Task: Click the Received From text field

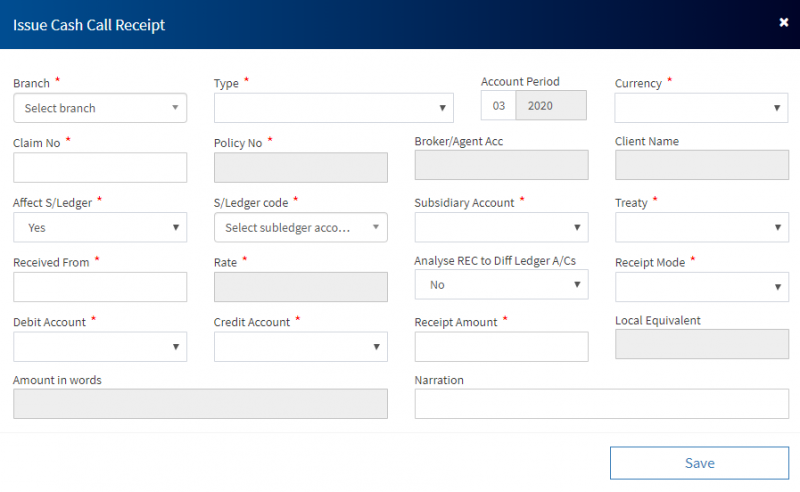Action: tap(100, 287)
